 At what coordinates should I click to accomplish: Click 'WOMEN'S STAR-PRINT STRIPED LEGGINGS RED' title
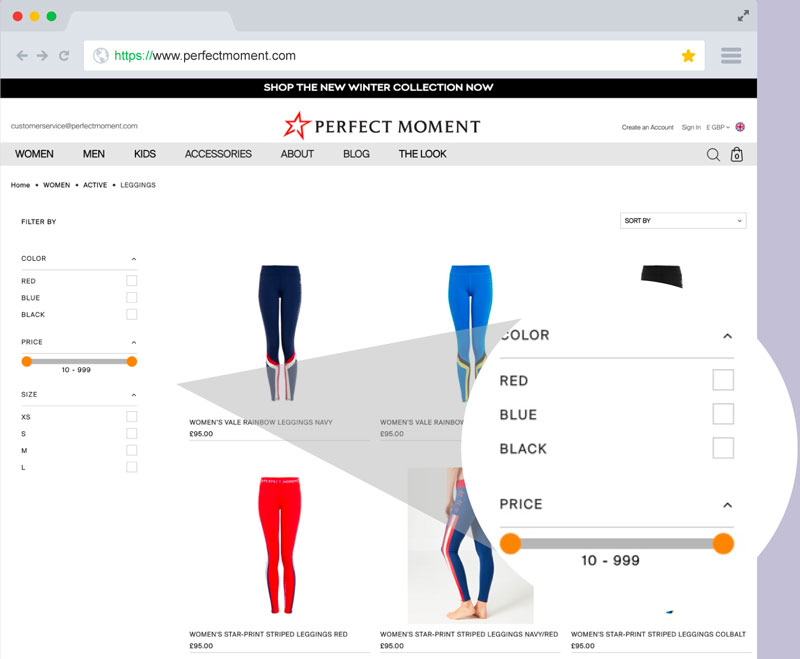pos(268,634)
